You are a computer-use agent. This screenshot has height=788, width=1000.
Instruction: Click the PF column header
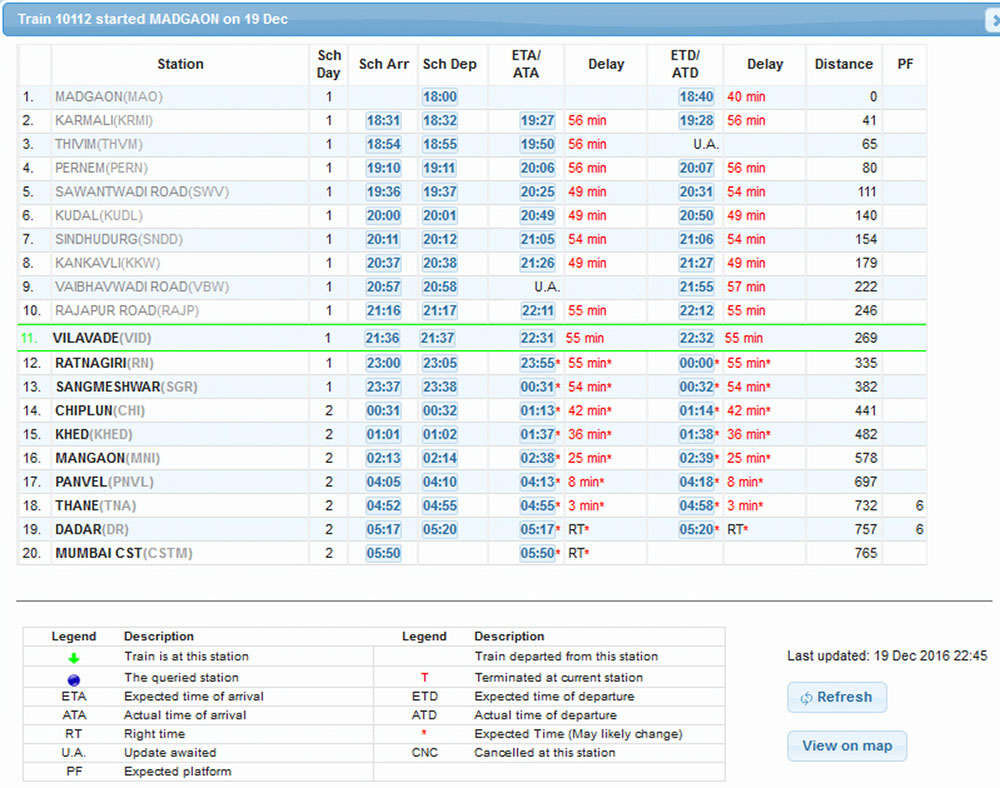905,64
